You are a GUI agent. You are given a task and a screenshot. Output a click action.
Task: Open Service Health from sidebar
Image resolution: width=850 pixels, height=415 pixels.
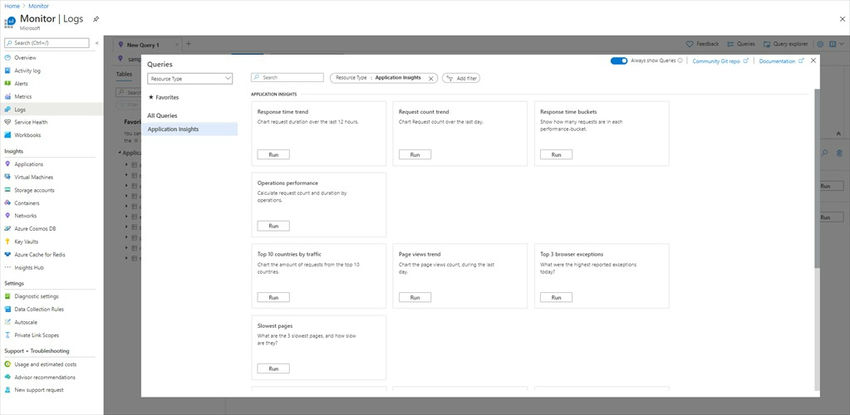[30, 122]
